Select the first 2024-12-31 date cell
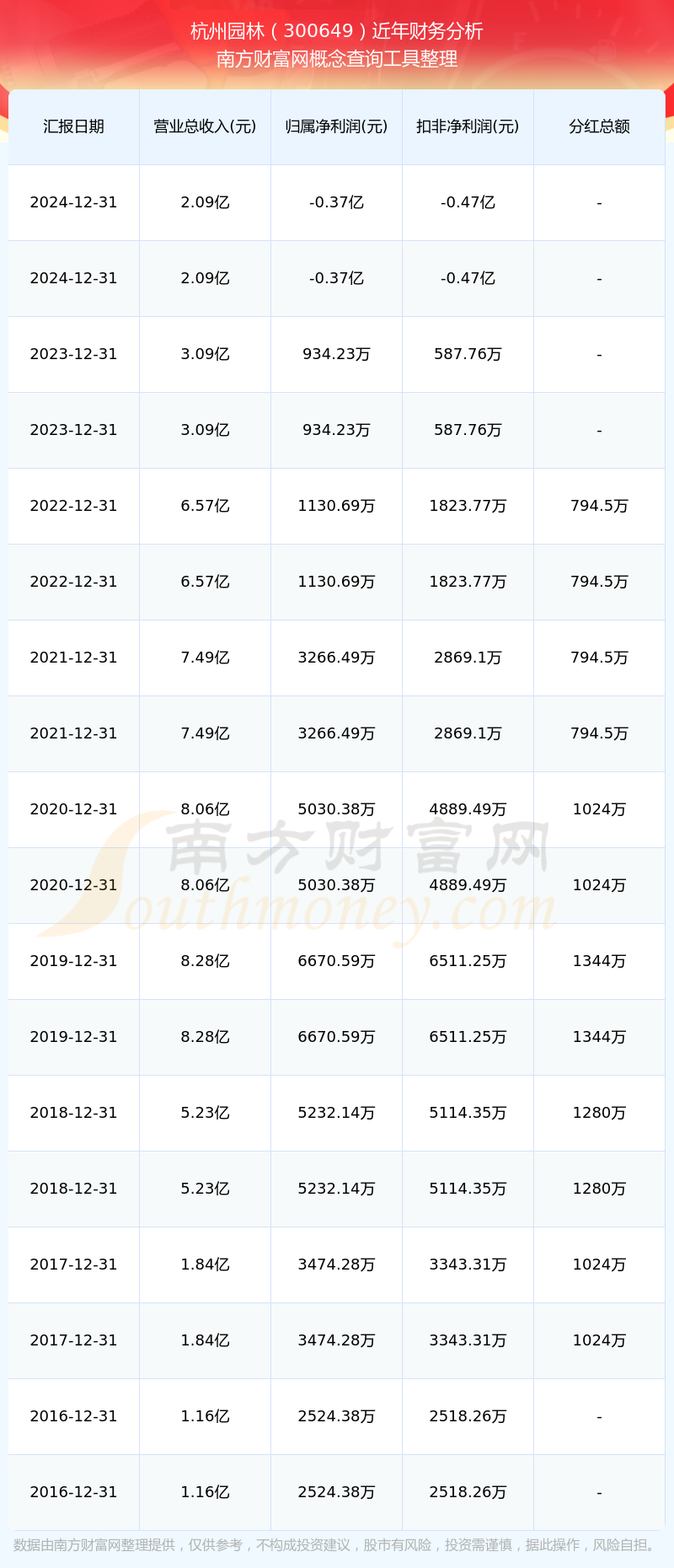Viewport: 674px width, 1568px height. click(x=73, y=202)
